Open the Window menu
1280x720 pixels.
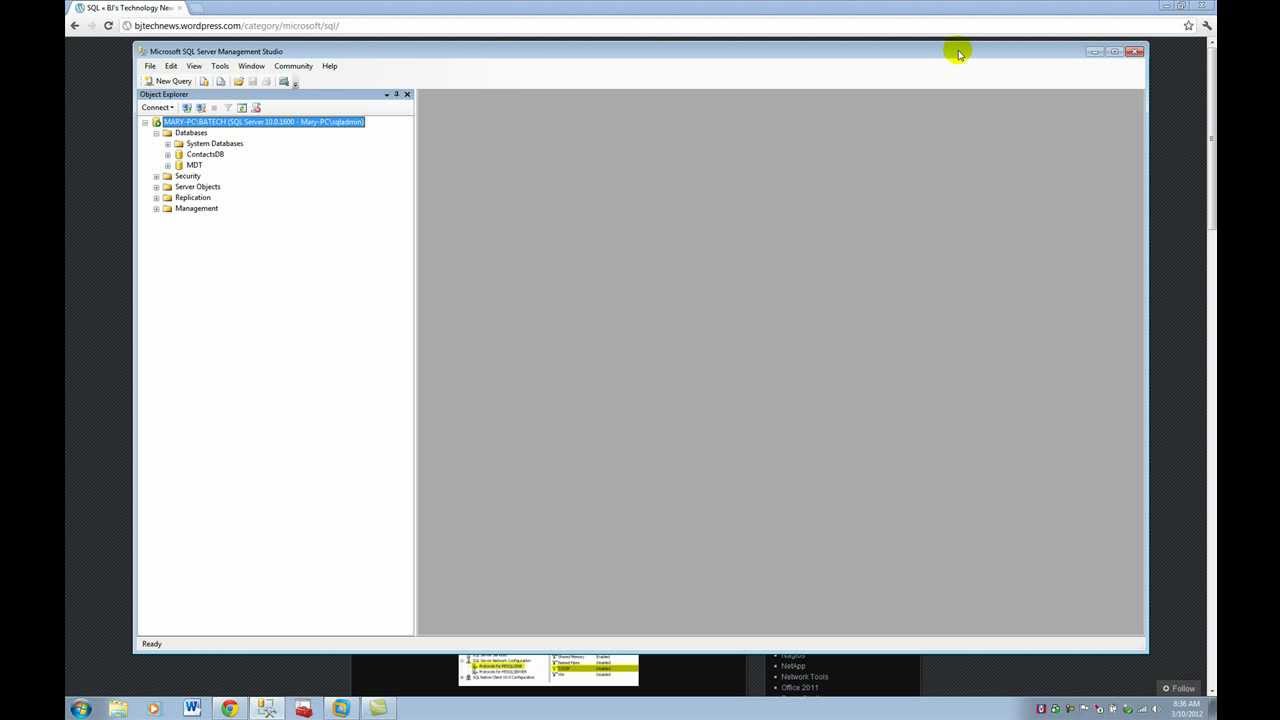[x=251, y=66]
